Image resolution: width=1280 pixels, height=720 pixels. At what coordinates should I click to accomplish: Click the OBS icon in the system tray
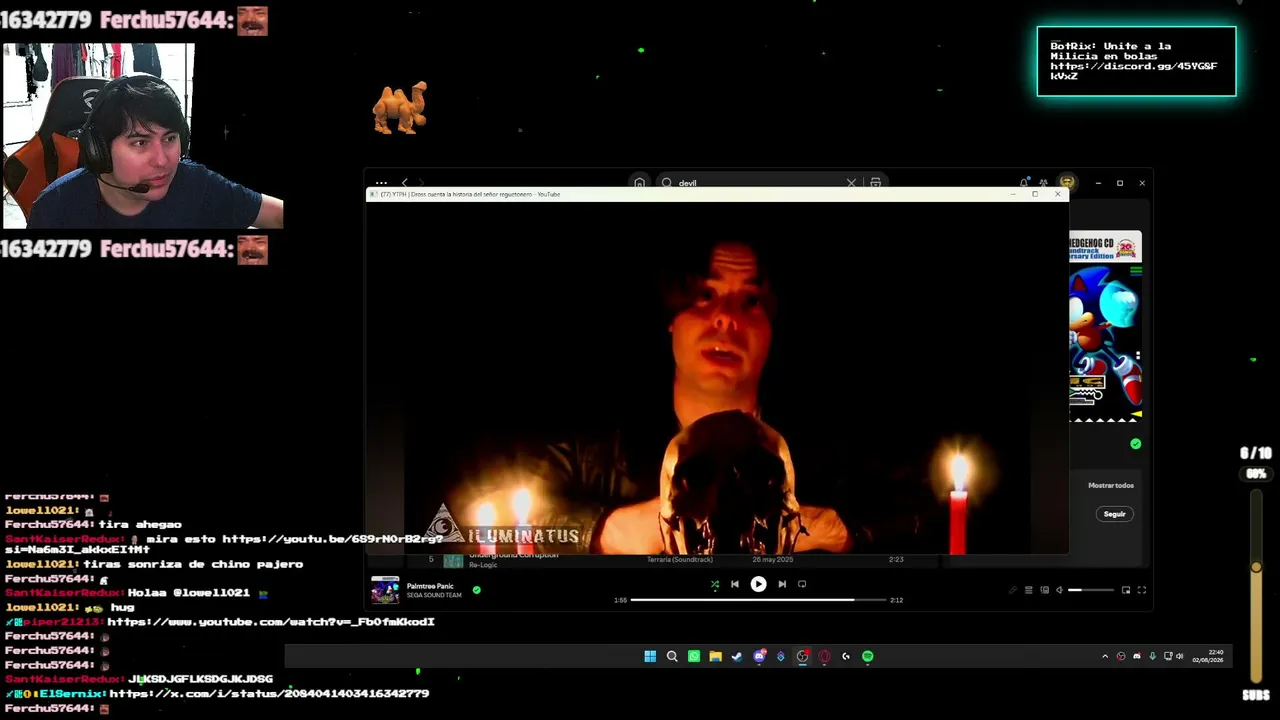pyautogui.click(x=1121, y=656)
